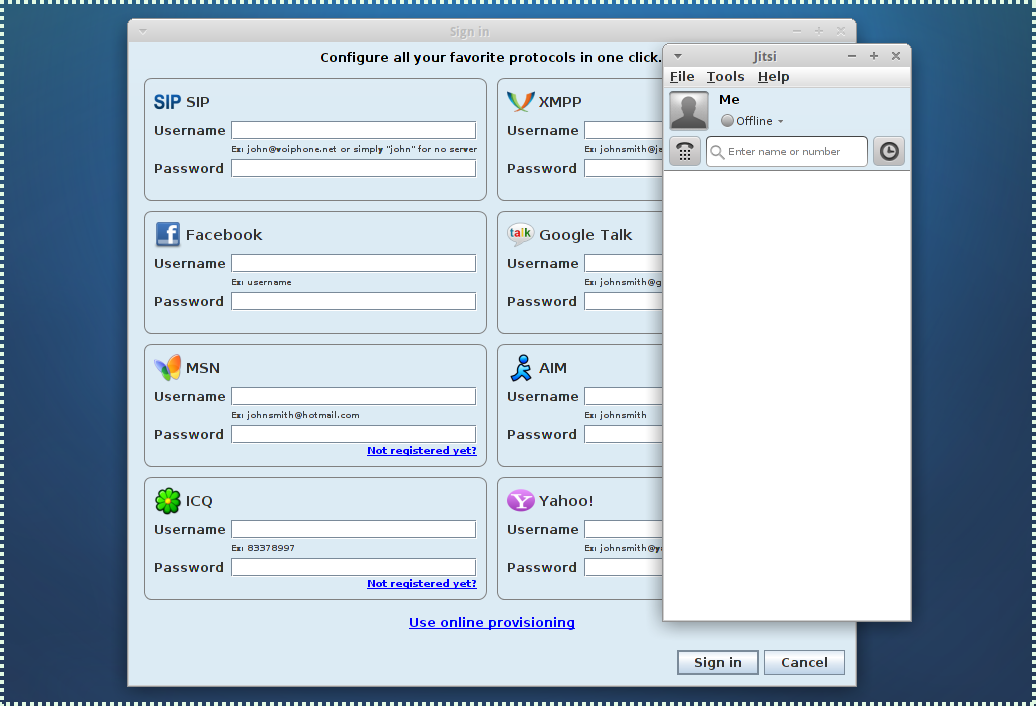Screen dimensions: 1036x706
Task: Click the Me avatar picture in Jitsi
Action: click(688, 110)
